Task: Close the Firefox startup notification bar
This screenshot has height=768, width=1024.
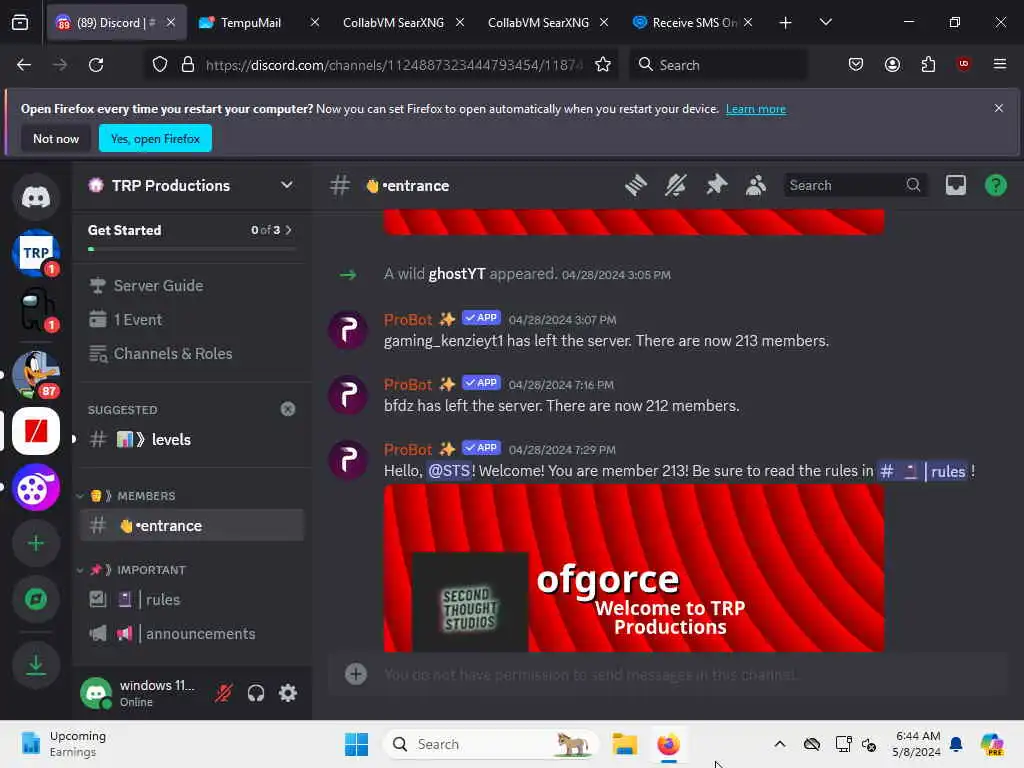Action: pos(999,108)
